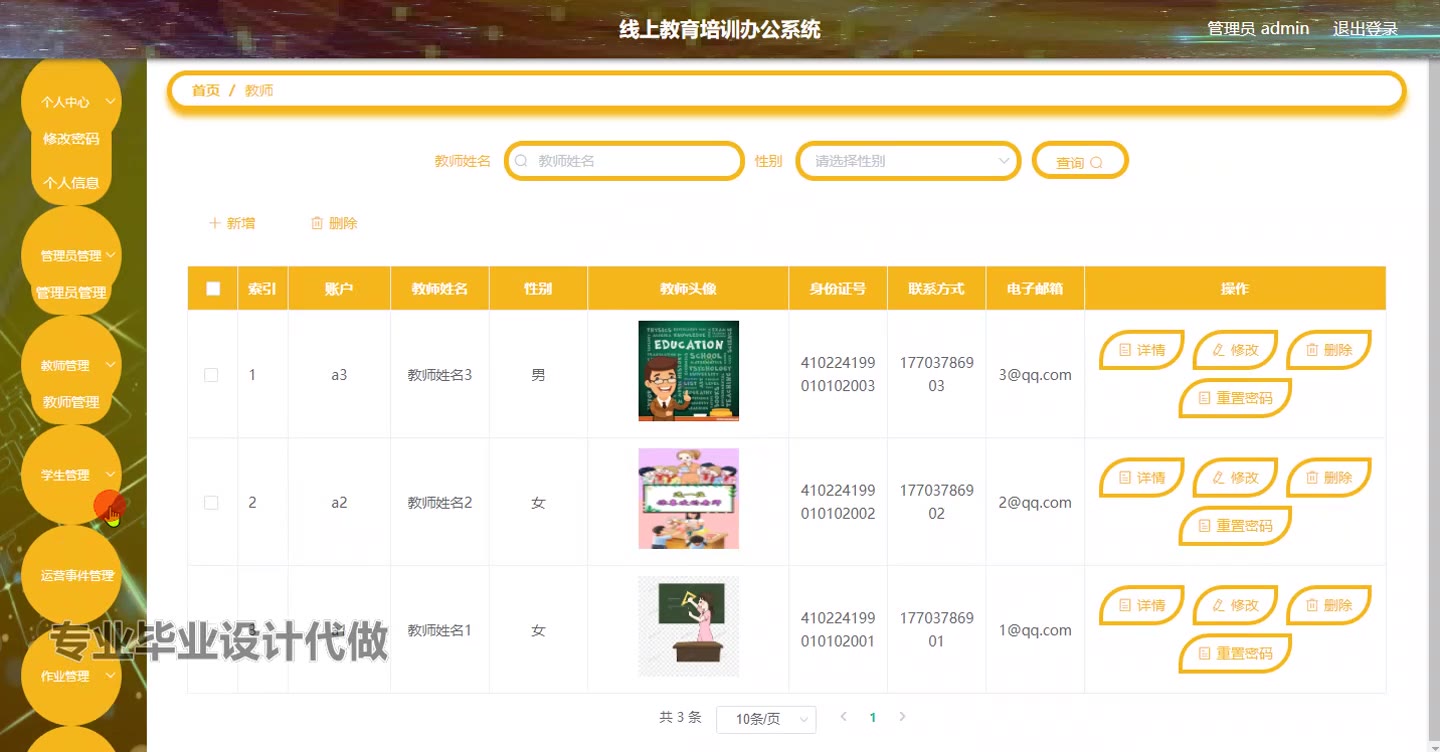Click the 教师姓名 column header
The width and height of the screenshot is (1440, 752).
click(x=439, y=289)
